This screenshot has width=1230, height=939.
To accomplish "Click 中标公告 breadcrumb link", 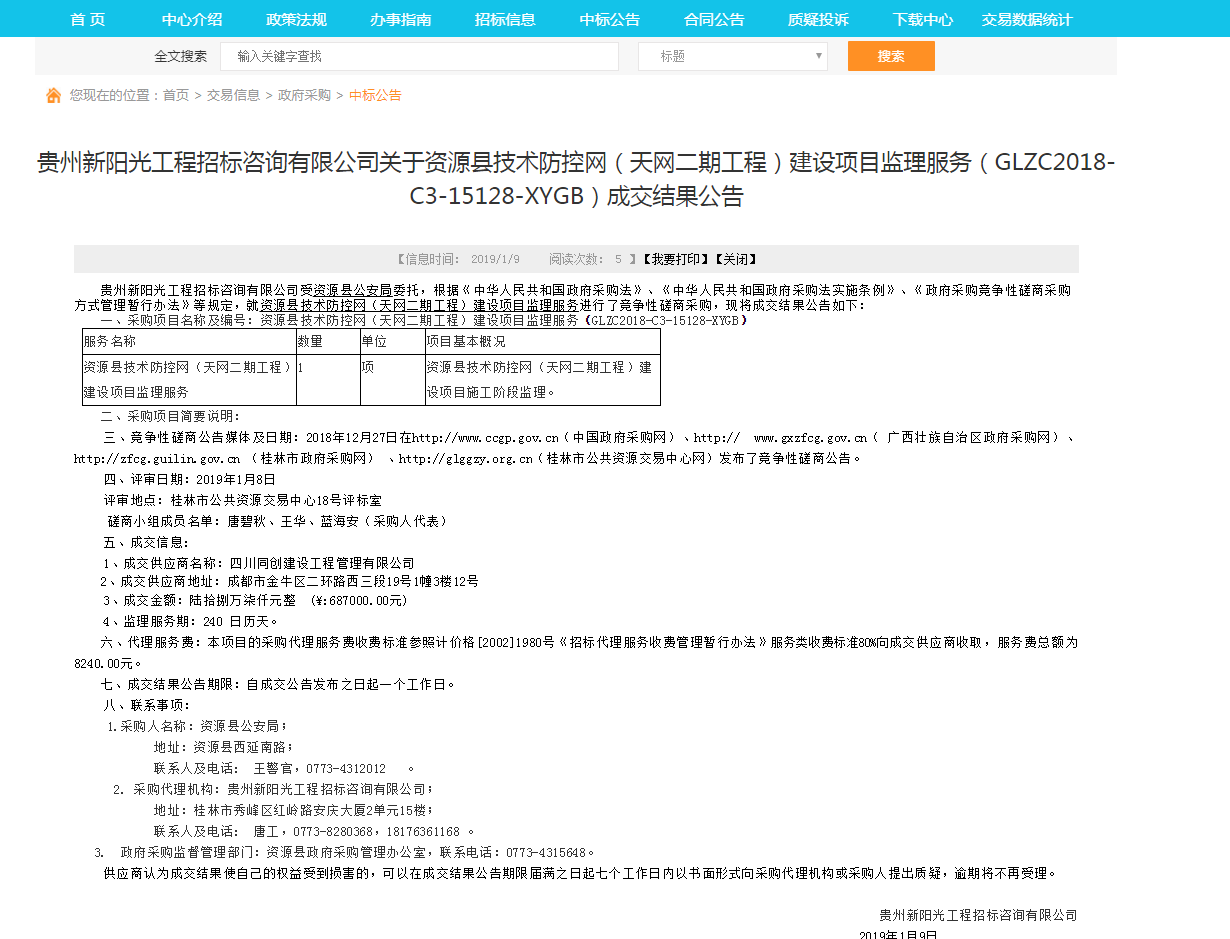I will [x=375, y=95].
